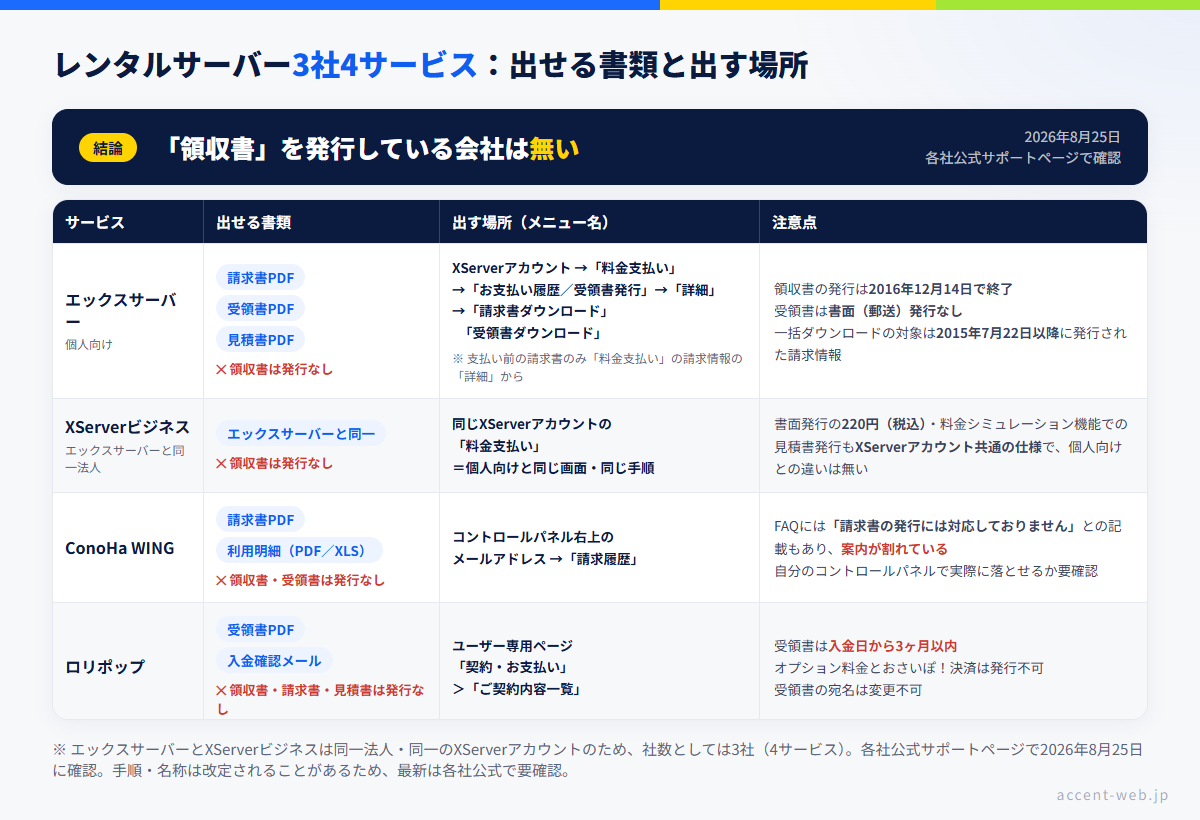
Task: Click the 出す場所（メニュー名） column header
Action: 531,222
